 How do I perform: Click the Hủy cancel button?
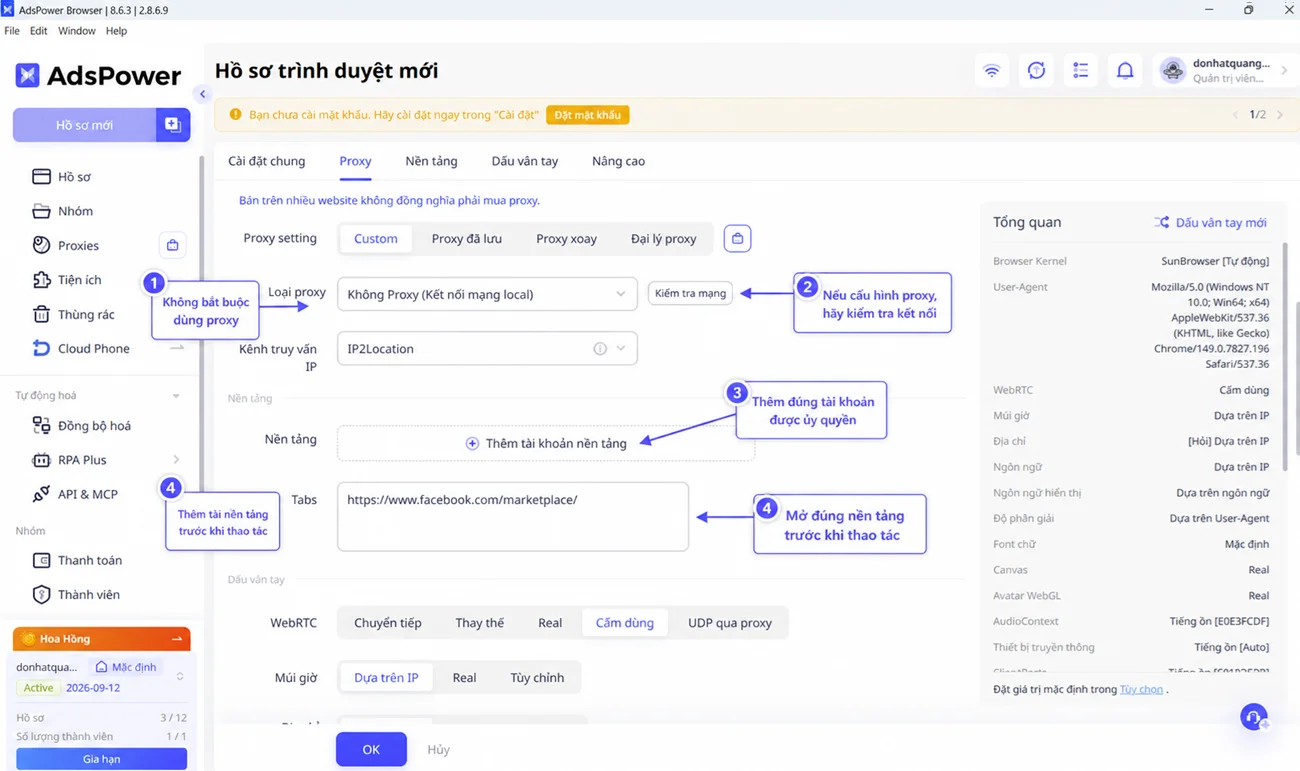pyautogui.click(x=438, y=749)
